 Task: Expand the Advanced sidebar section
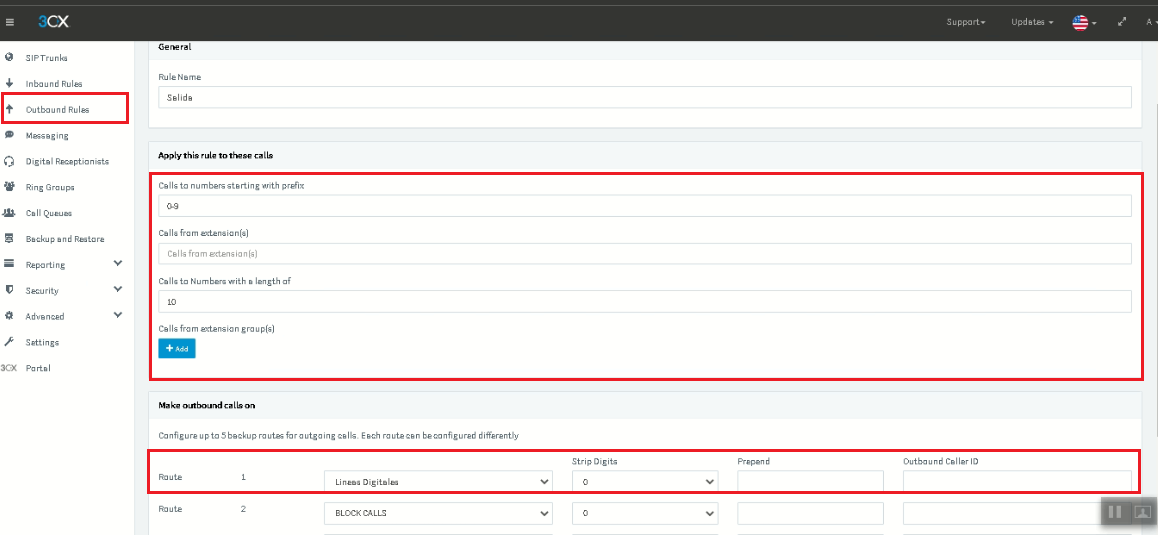point(117,316)
